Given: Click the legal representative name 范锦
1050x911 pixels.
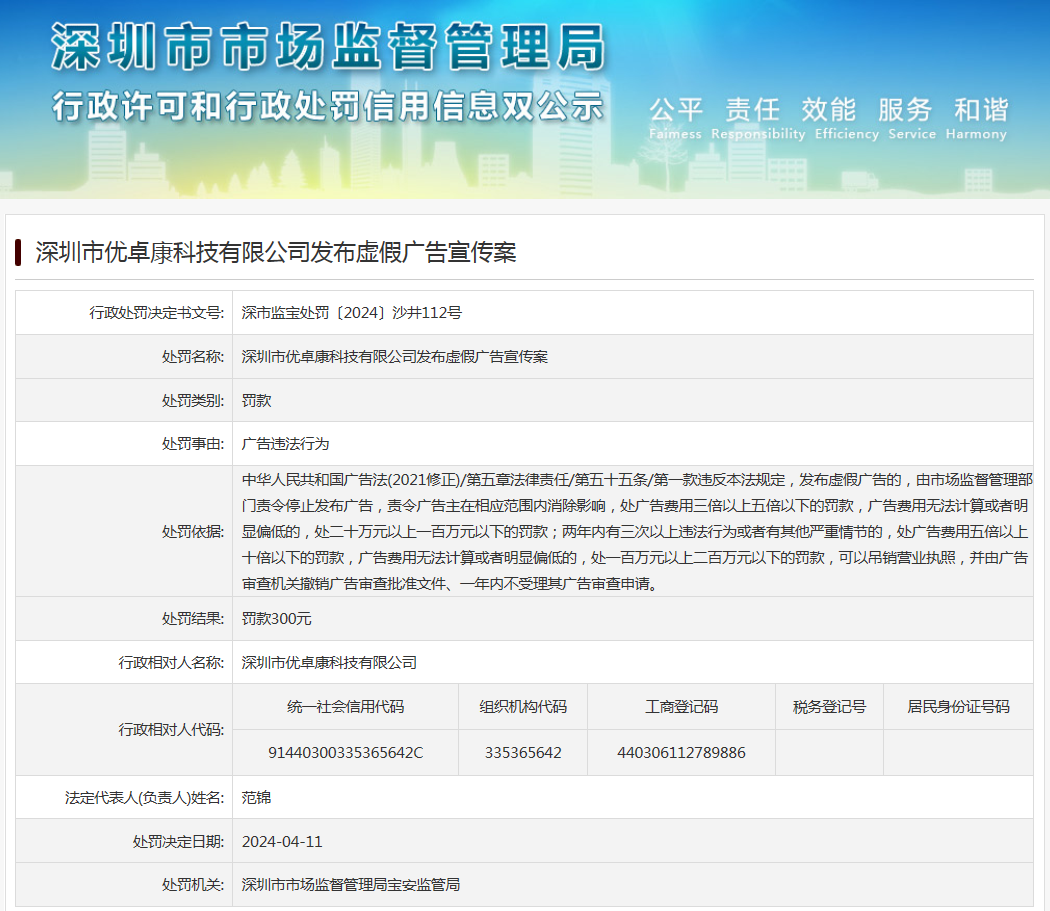Looking at the screenshot, I should [x=257, y=798].
